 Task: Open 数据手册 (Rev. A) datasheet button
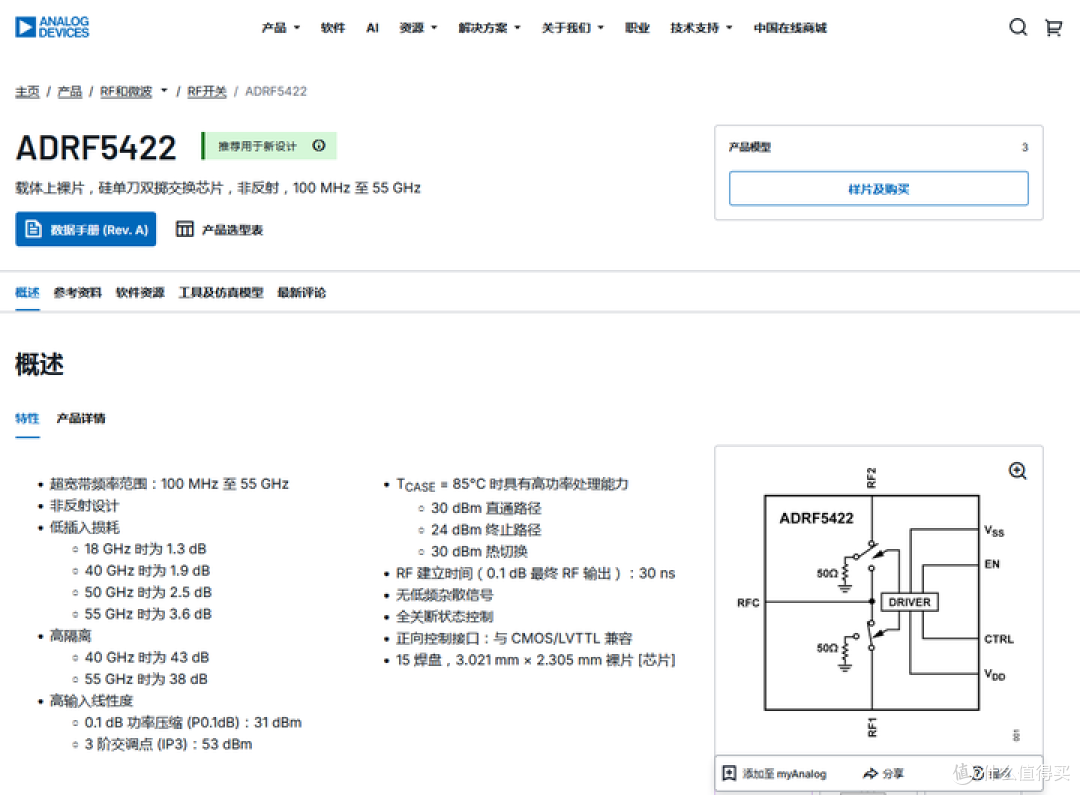coord(85,229)
